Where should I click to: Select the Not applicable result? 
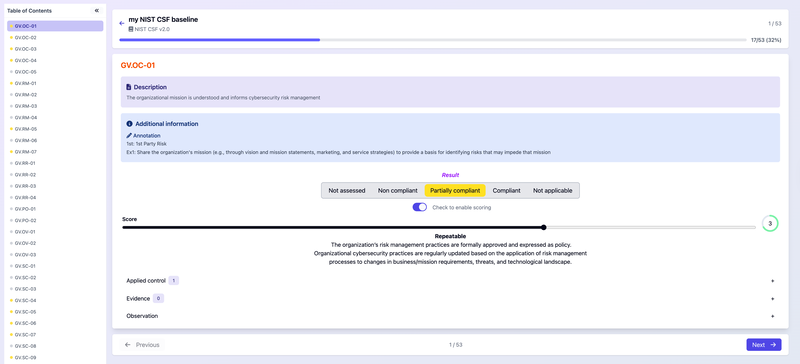point(553,190)
